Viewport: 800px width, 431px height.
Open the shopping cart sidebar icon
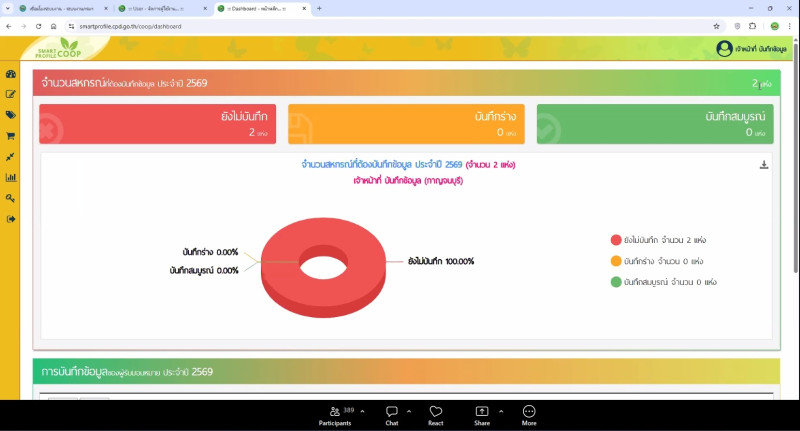pyautogui.click(x=11, y=136)
